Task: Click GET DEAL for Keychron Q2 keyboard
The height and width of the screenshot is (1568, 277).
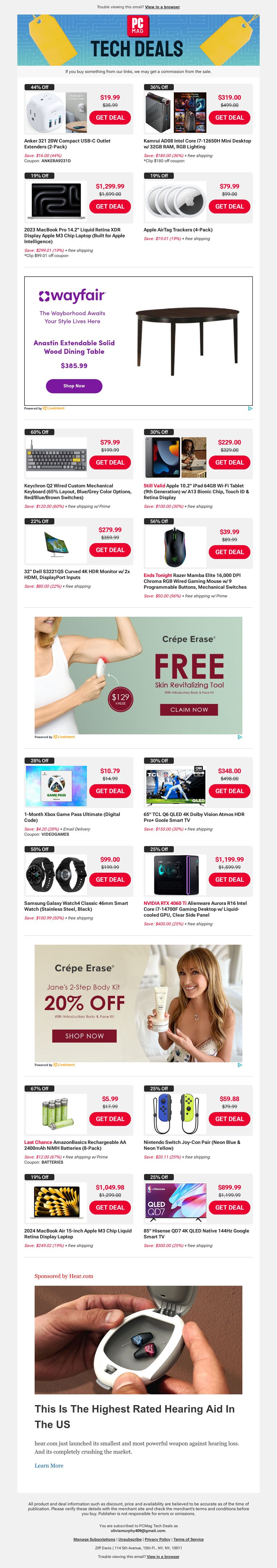Action: pyautogui.click(x=110, y=462)
